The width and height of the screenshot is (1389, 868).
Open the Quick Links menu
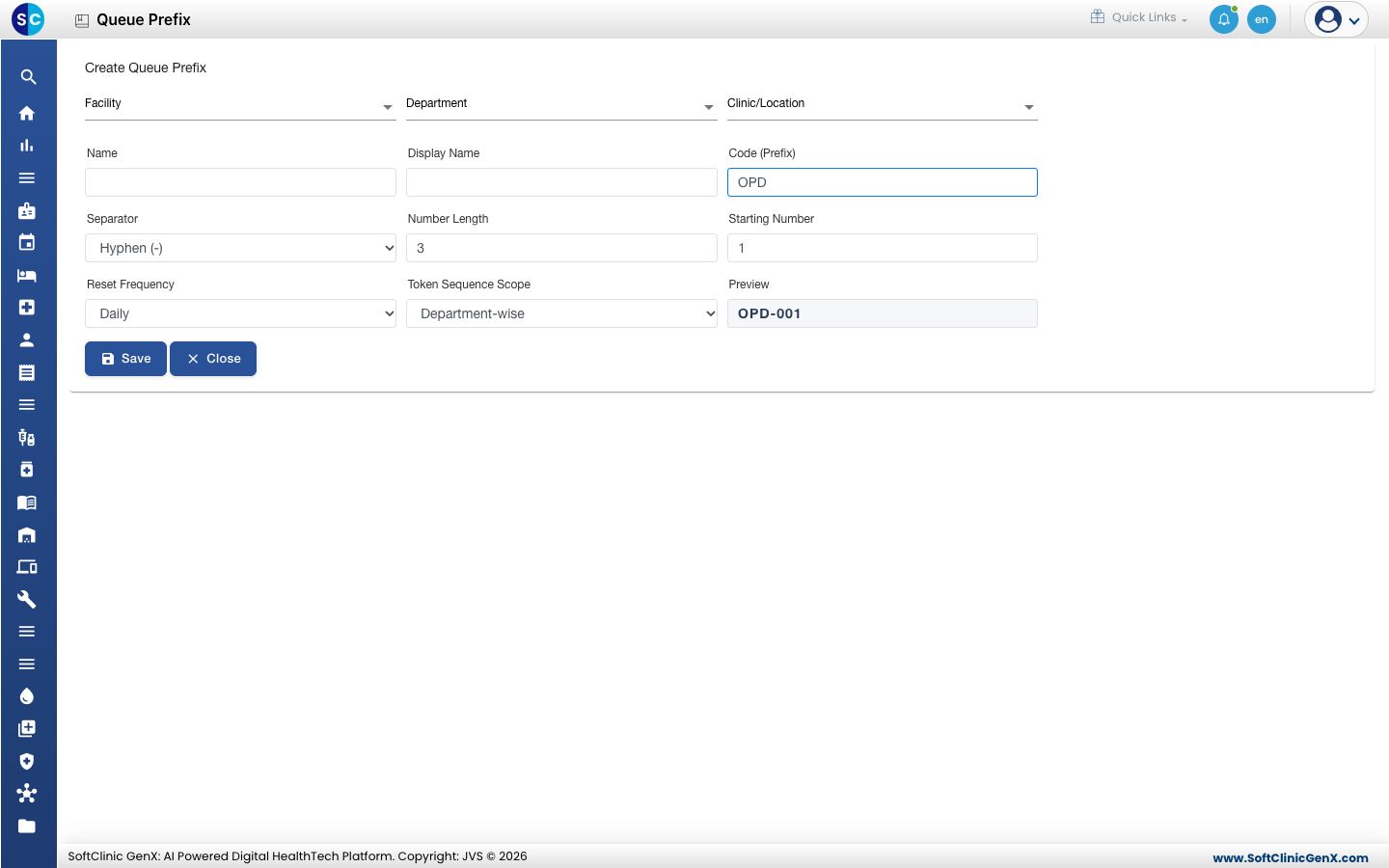pos(1139,17)
